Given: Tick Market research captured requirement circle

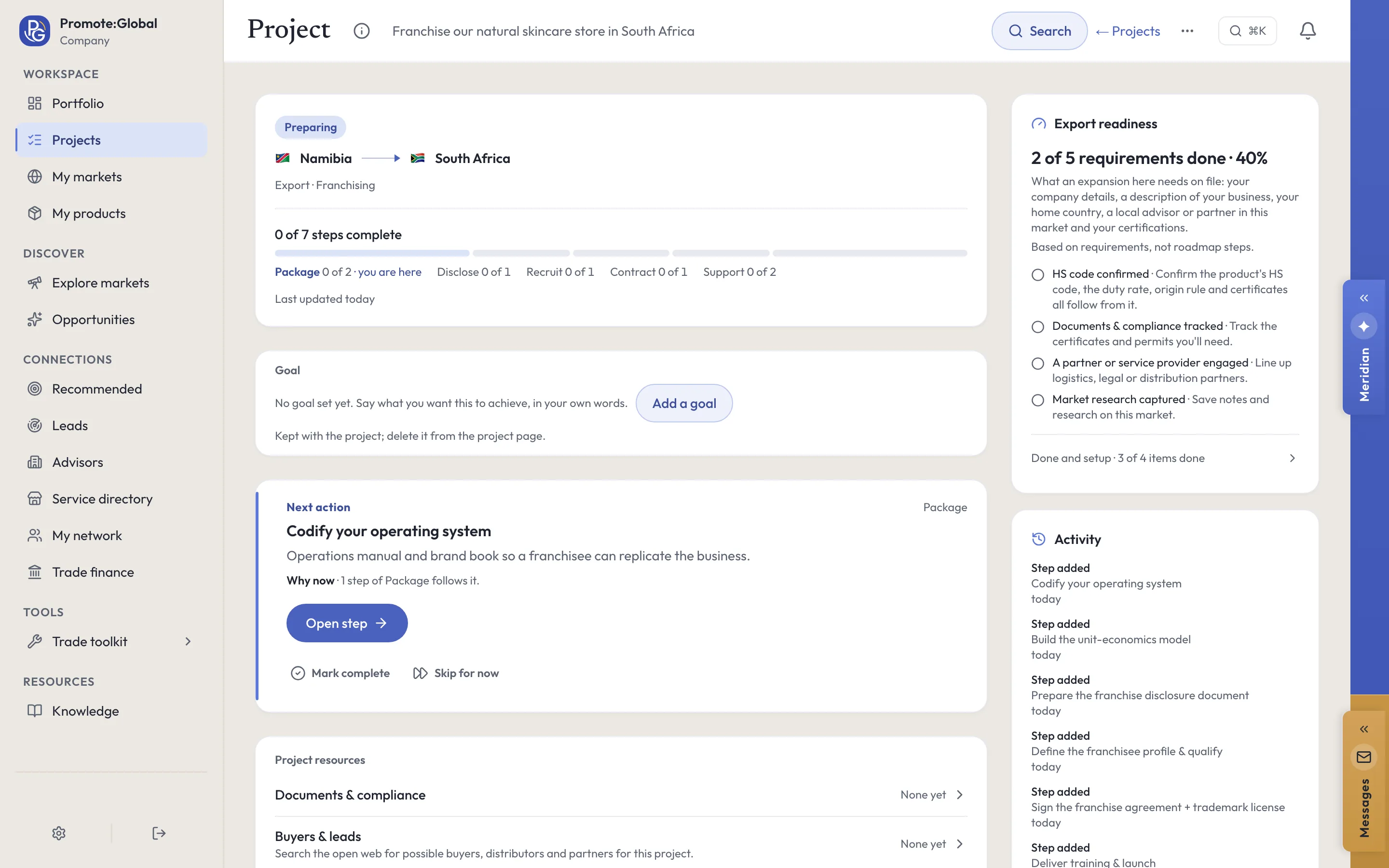Looking at the screenshot, I should click(1038, 401).
